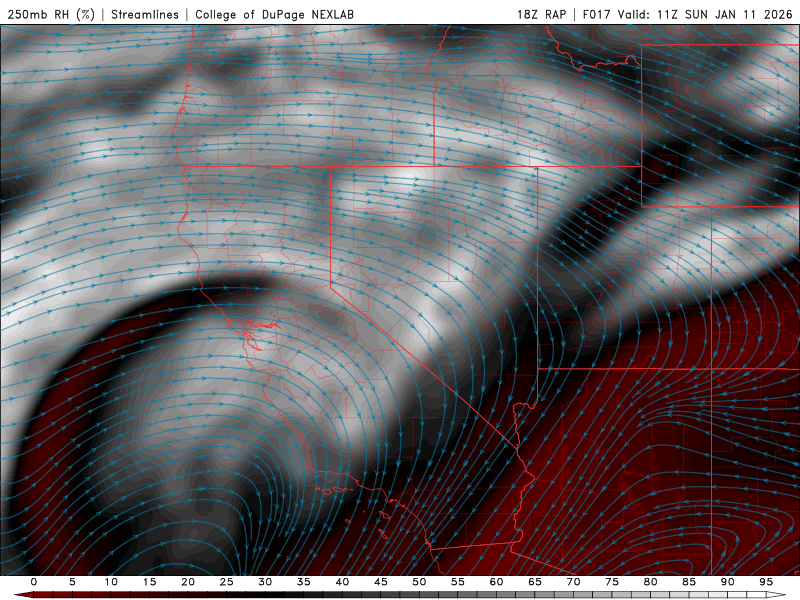The width and height of the screenshot is (800, 600).
Task: Click the colorbar label '55'
Action: click(458, 582)
